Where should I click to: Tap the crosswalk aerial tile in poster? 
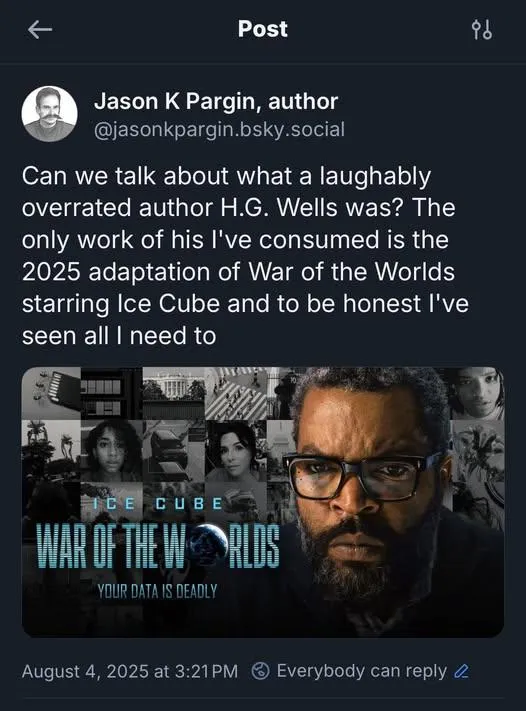[x=236, y=393]
